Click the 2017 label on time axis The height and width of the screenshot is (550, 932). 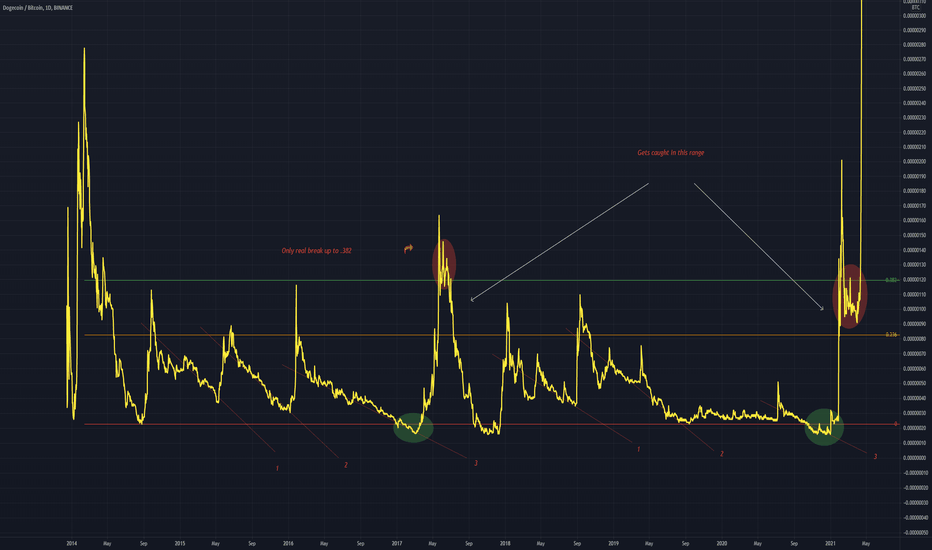(x=396, y=543)
